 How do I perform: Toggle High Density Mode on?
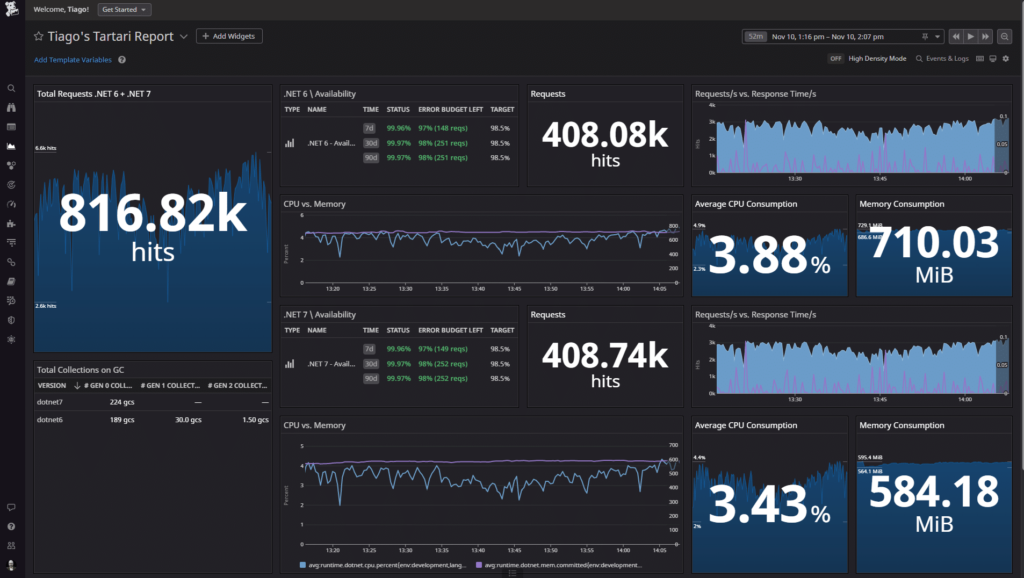coord(835,59)
